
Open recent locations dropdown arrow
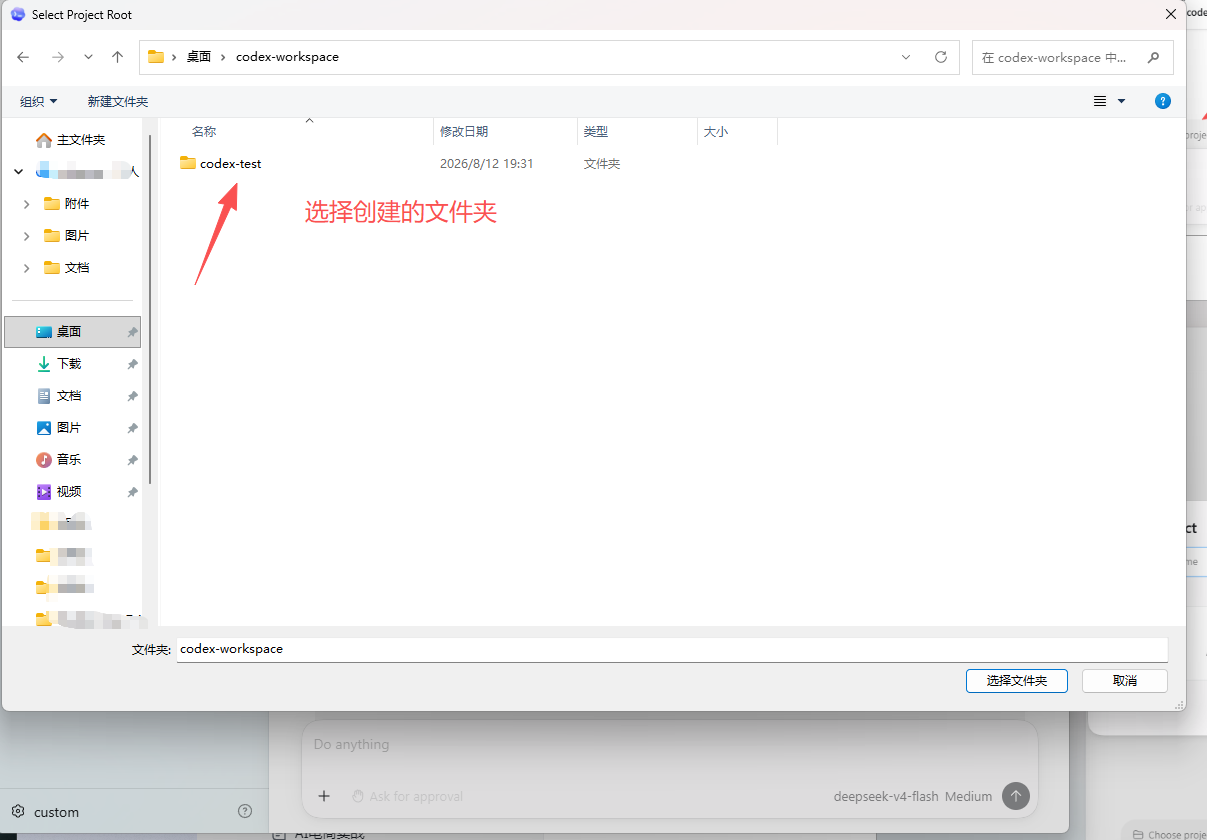click(88, 57)
